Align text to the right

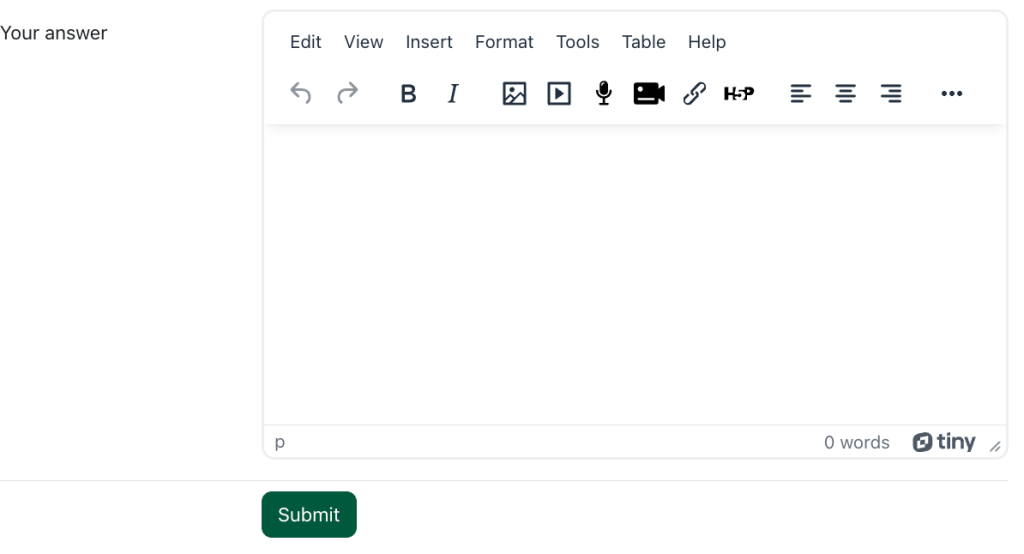click(891, 94)
